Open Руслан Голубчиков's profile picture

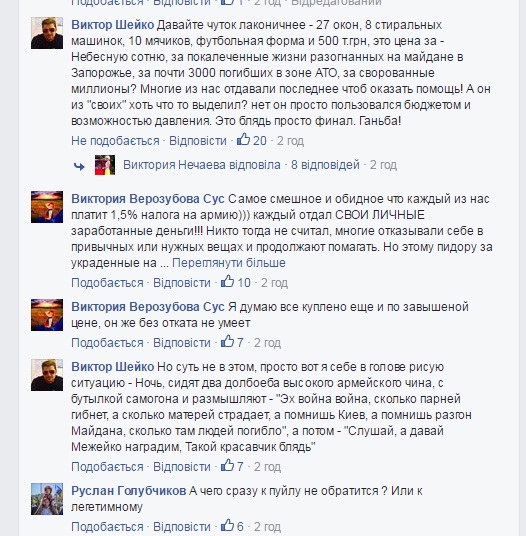(x=47, y=499)
